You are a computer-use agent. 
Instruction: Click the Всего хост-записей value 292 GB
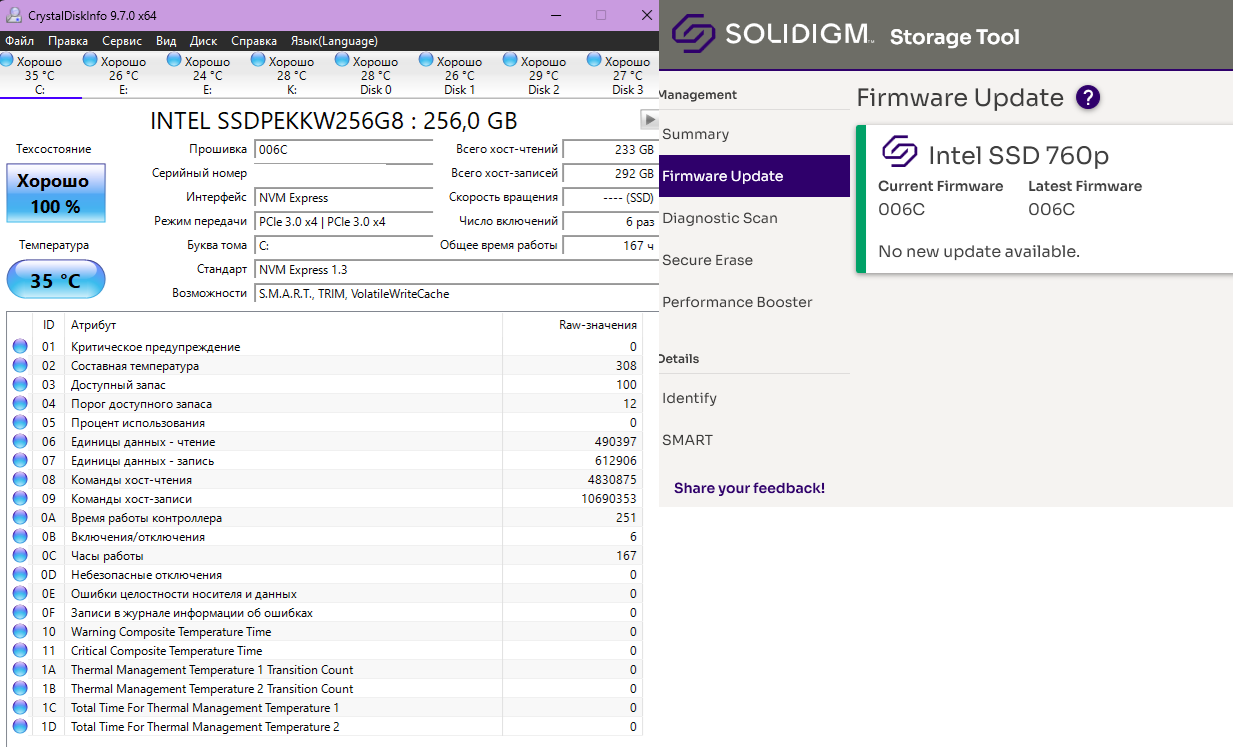pyautogui.click(x=610, y=174)
